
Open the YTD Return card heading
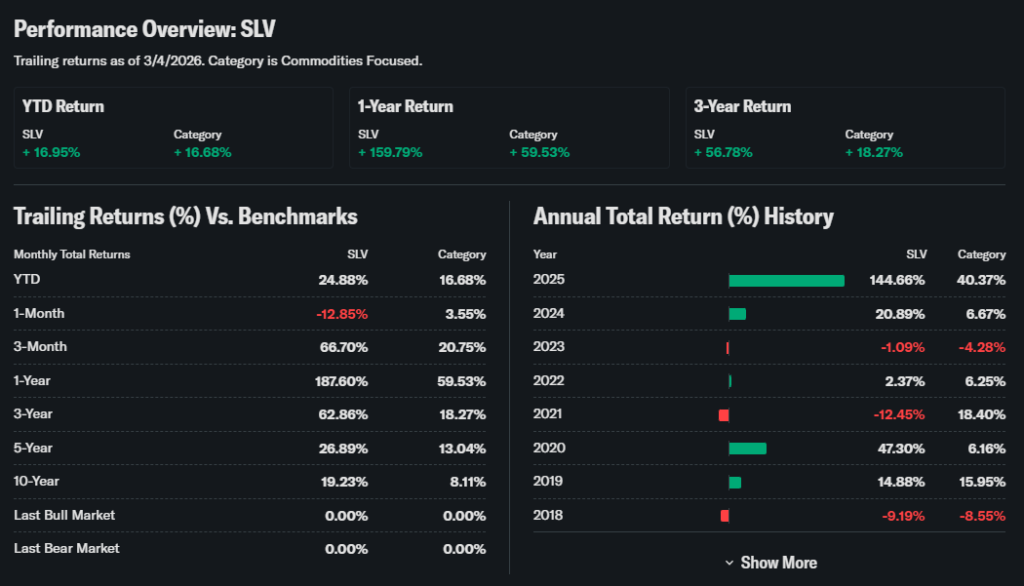click(x=63, y=106)
